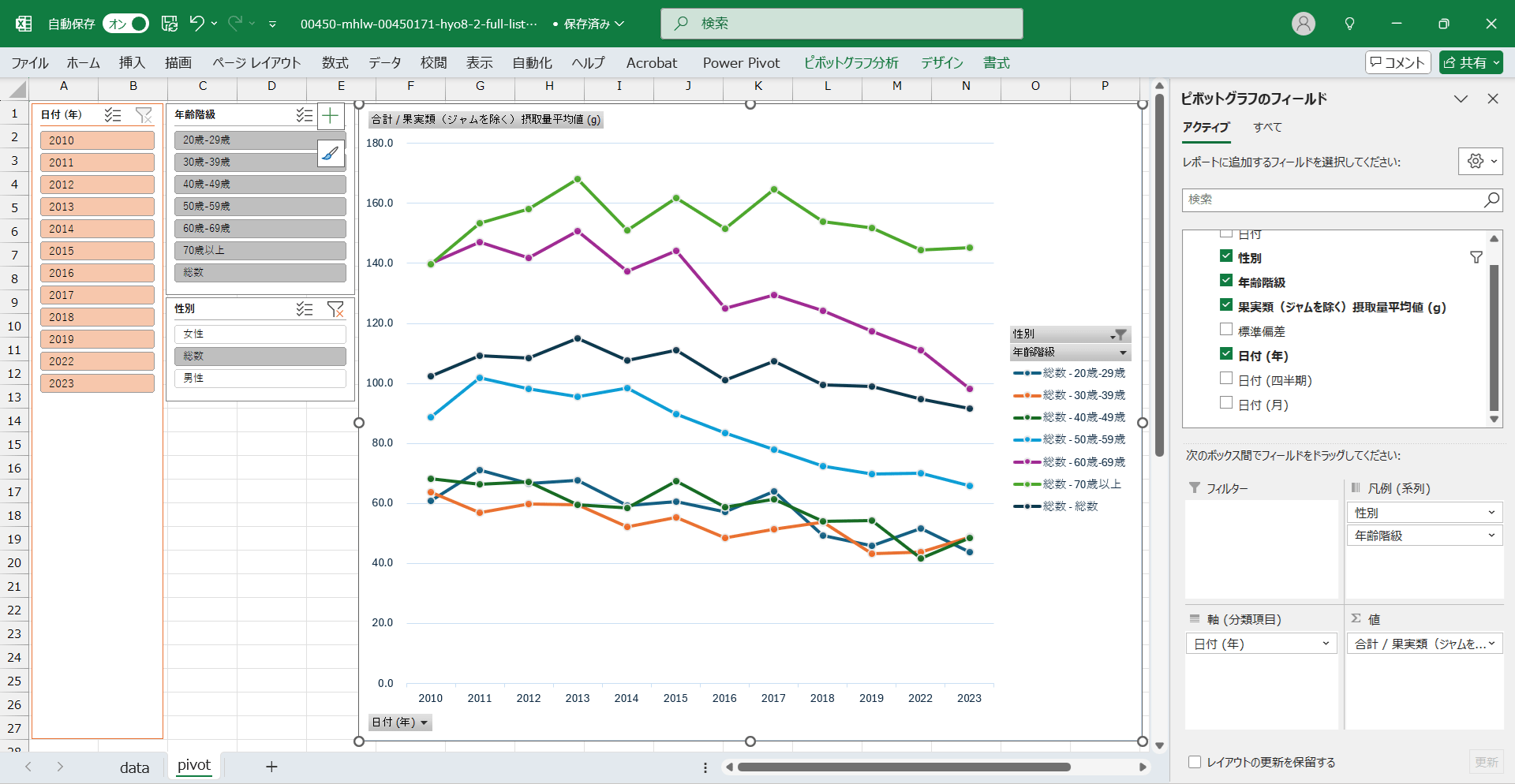1515x784 pixels.
Task: Open the ピボットグラフ分析 ribbon tab
Action: coord(851,63)
